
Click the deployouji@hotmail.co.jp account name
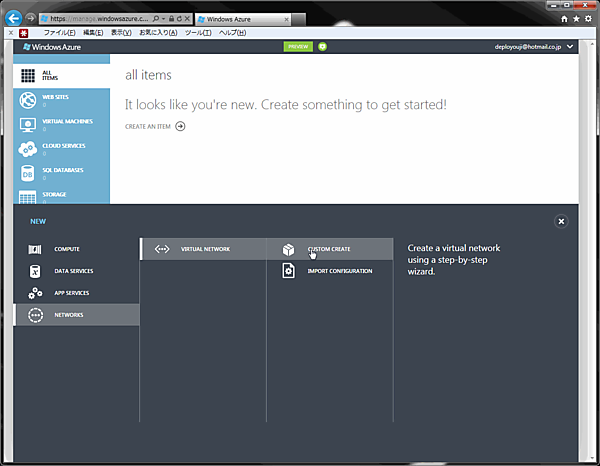pos(528,47)
